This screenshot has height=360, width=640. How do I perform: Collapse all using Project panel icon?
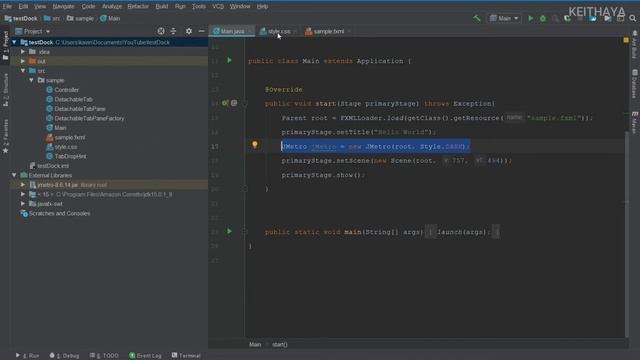[x=173, y=31]
